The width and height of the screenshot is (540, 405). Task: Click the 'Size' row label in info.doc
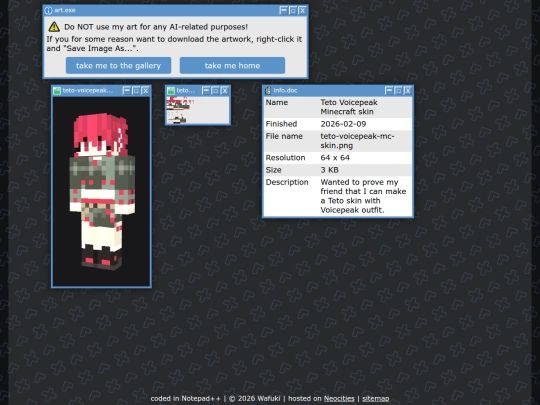[273, 170]
